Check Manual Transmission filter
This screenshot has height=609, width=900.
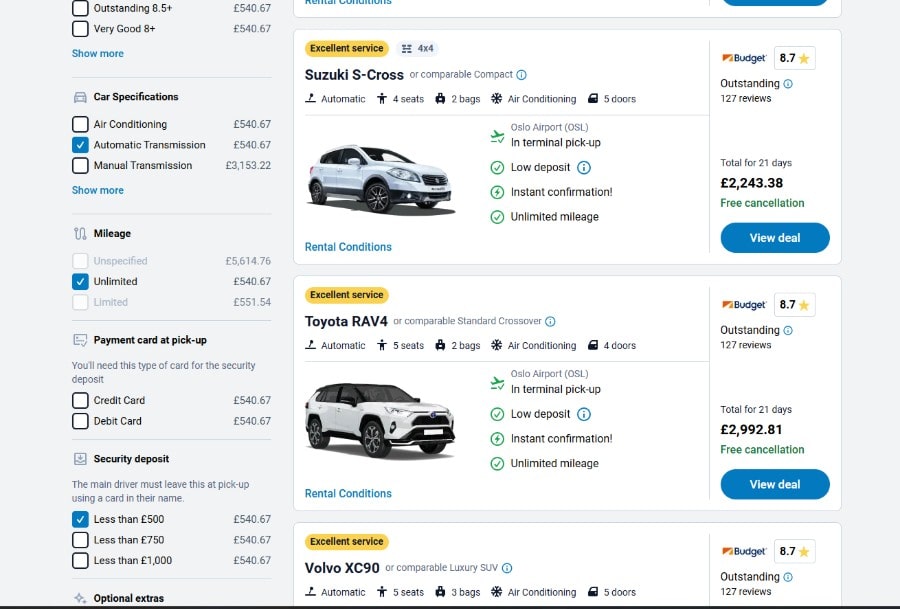tap(80, 165)
